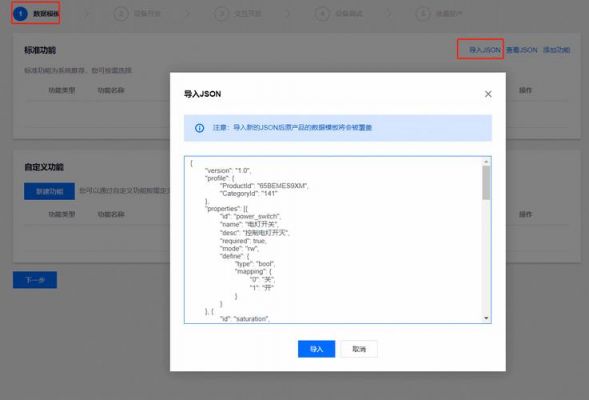Click the JSON editor's scroll-down arrow
The height and width of the screenshot is (400, 589).
(x=486, y=318)
